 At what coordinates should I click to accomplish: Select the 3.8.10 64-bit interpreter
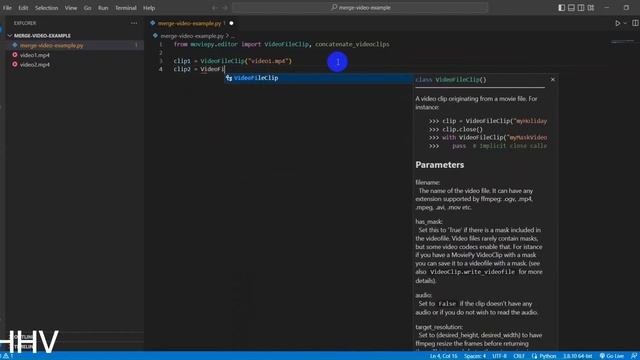tap(578, 356)
